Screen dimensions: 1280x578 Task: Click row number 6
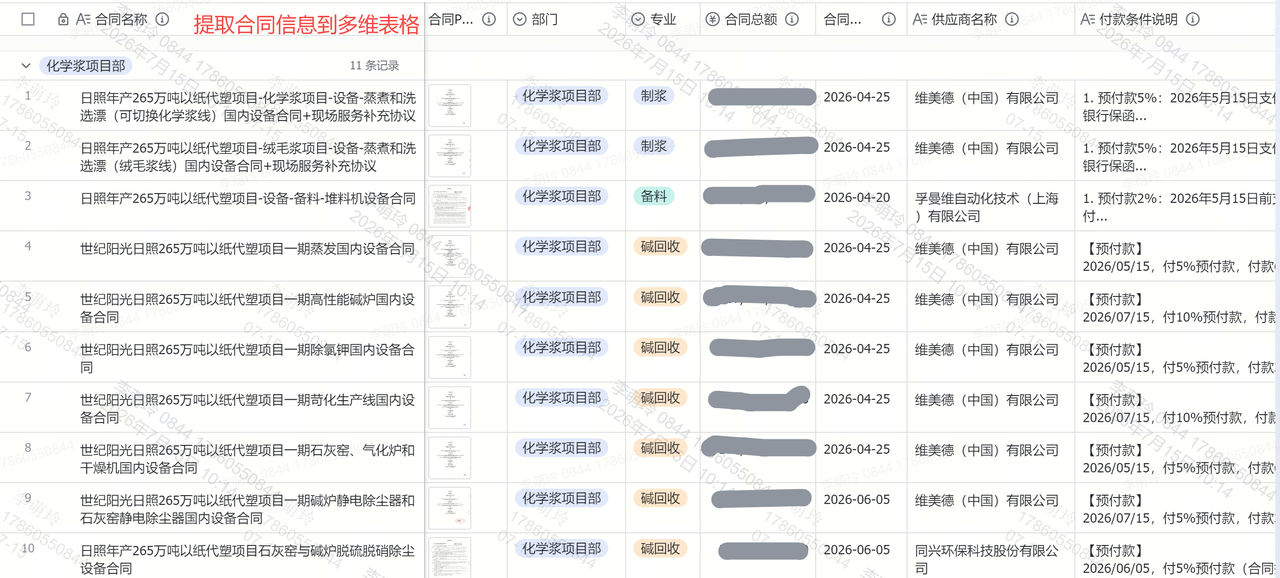point(28,347)
